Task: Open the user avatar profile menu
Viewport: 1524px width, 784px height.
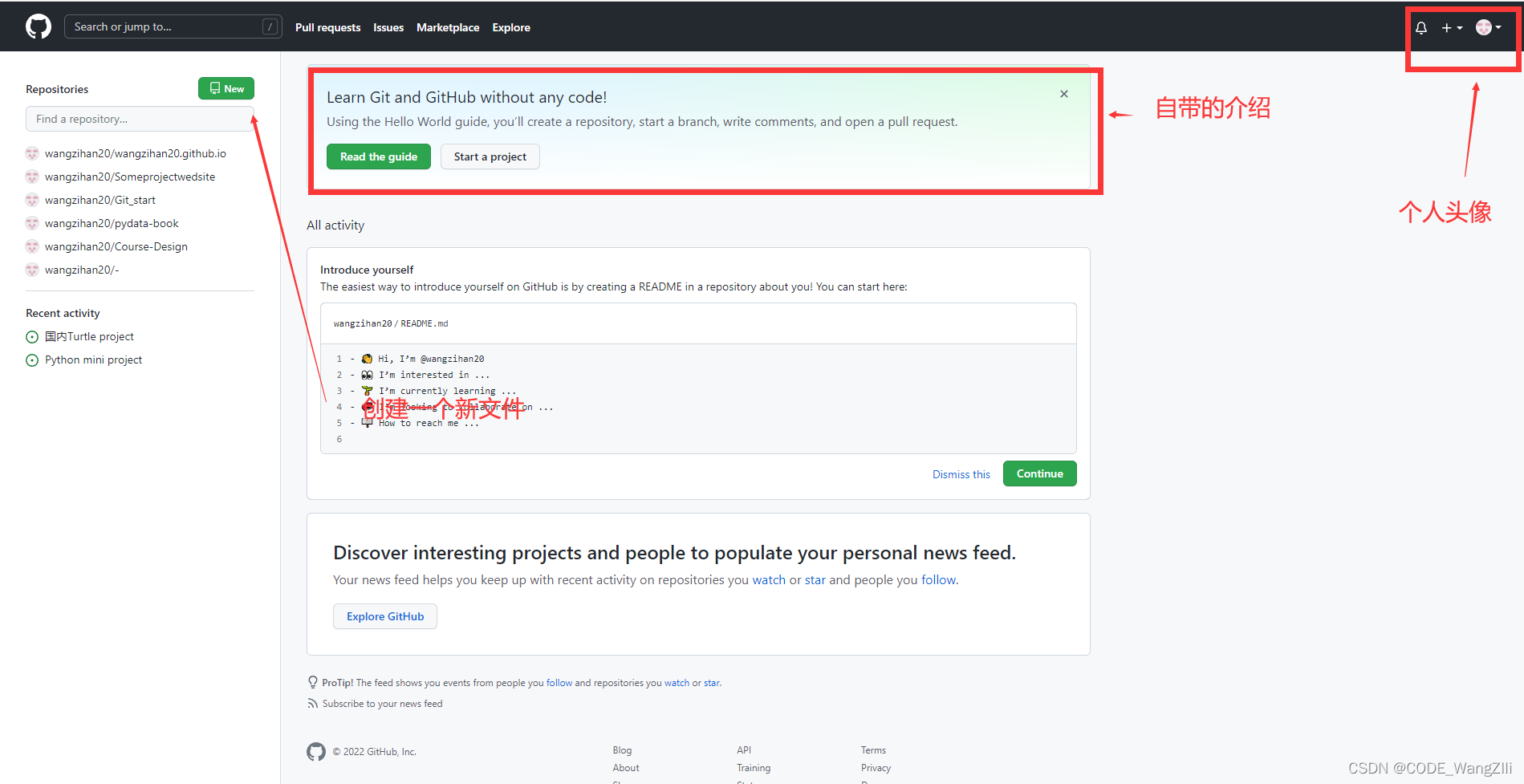Action: (x=1489, y=27)
